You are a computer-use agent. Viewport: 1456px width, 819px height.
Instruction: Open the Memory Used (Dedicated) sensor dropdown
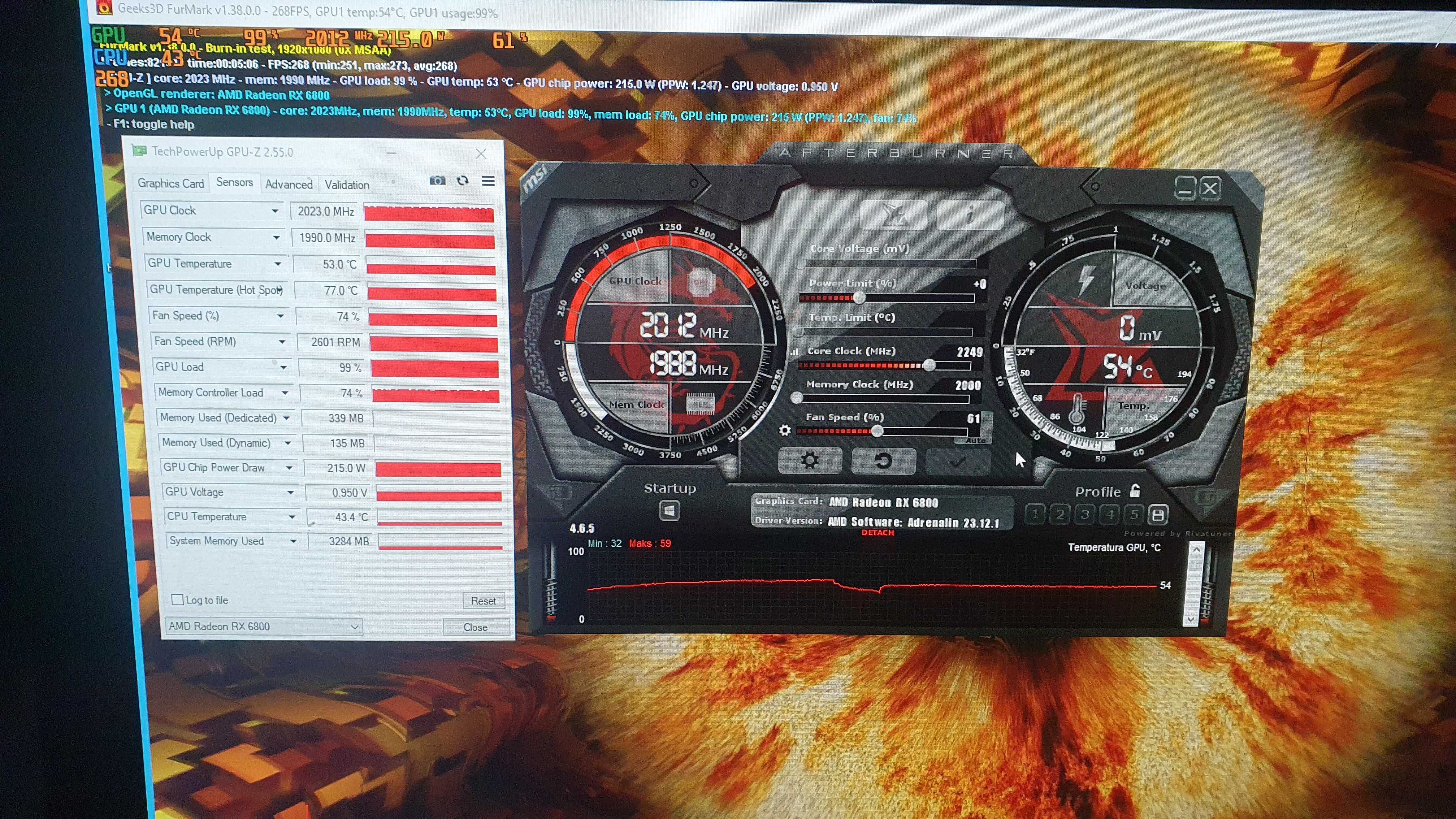(286, 418)
